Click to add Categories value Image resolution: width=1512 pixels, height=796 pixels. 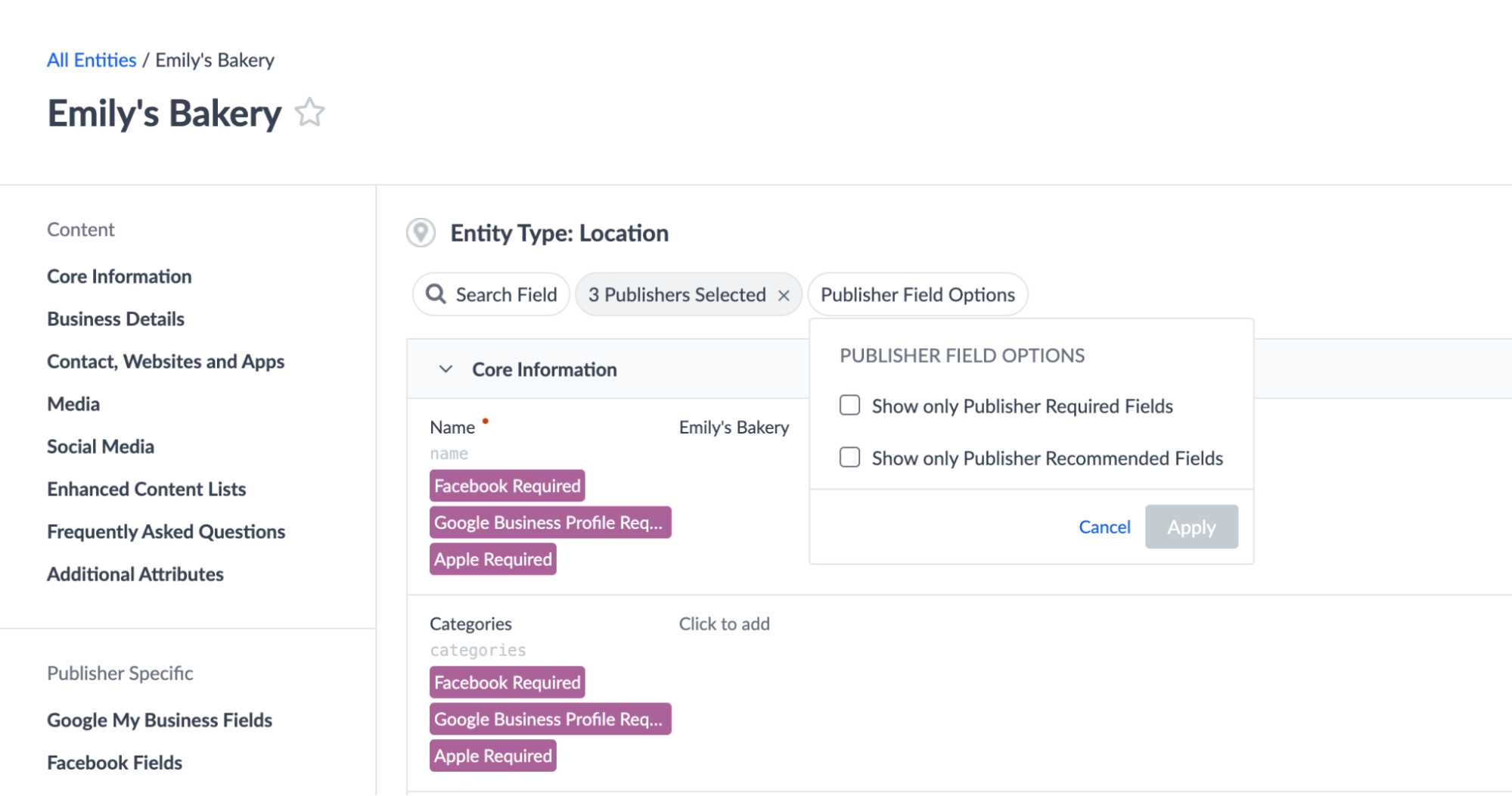[x=724, y=623]
